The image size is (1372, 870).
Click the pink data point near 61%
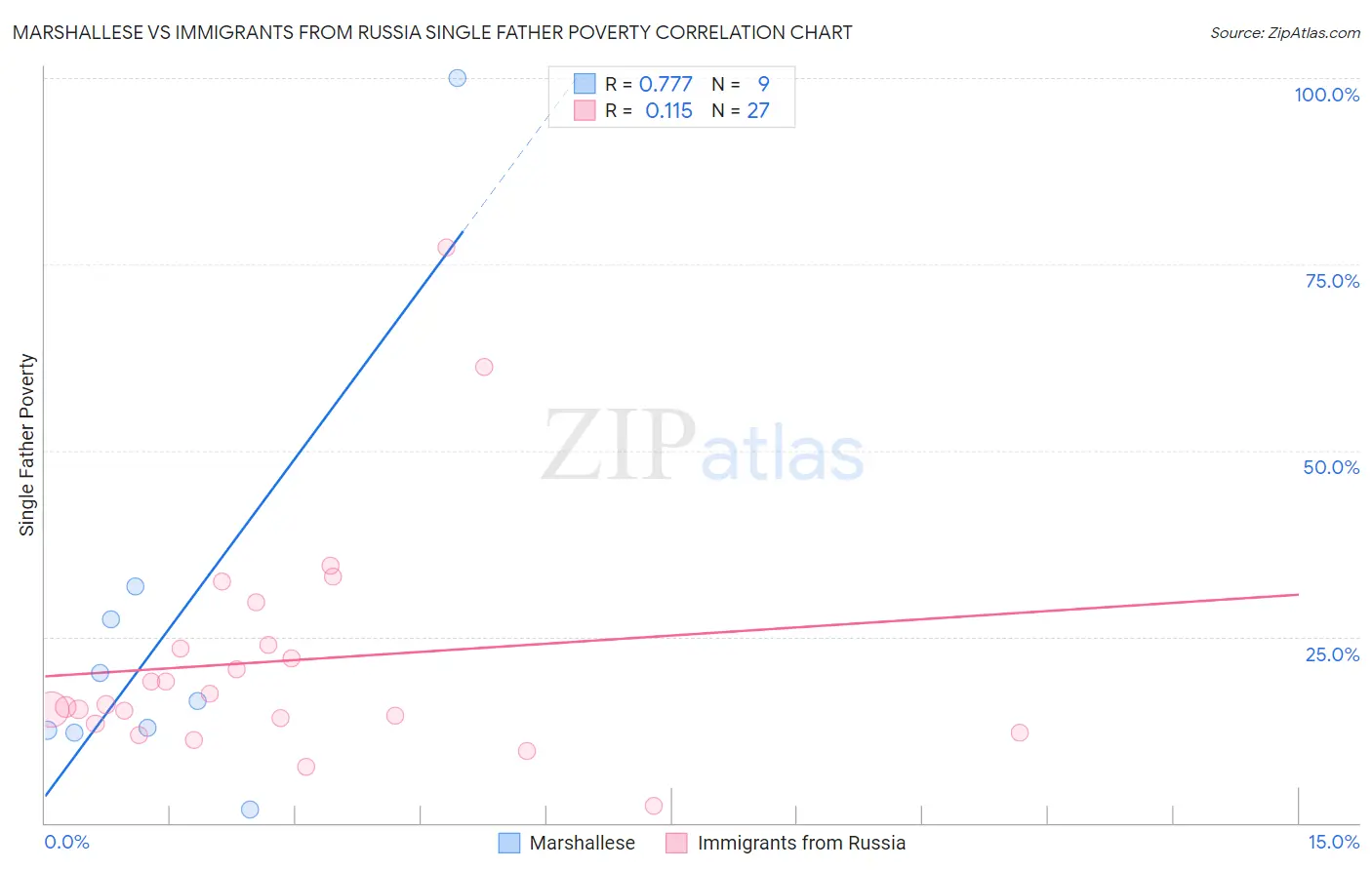484,367
